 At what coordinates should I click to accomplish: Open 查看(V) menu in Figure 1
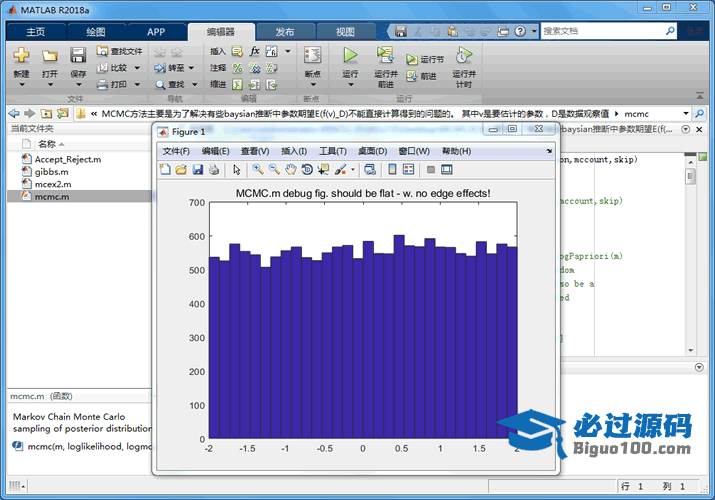(x=255, y=151)
